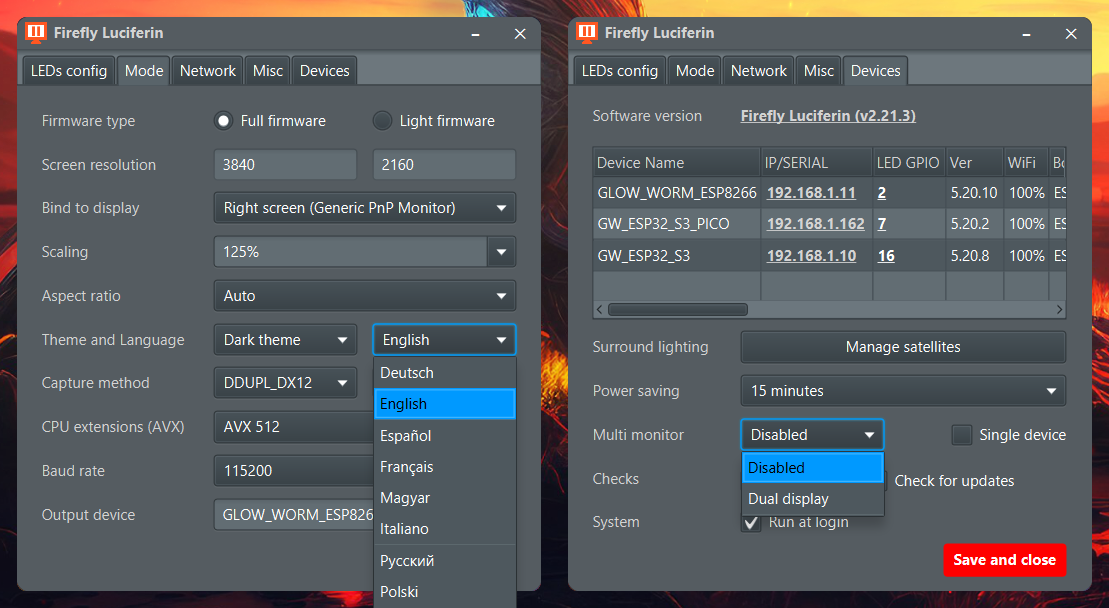This screenshot has width=1109, height=608.
Task: Click the devices table horizontal scrollbar thumb
Action: coord(678,310)
